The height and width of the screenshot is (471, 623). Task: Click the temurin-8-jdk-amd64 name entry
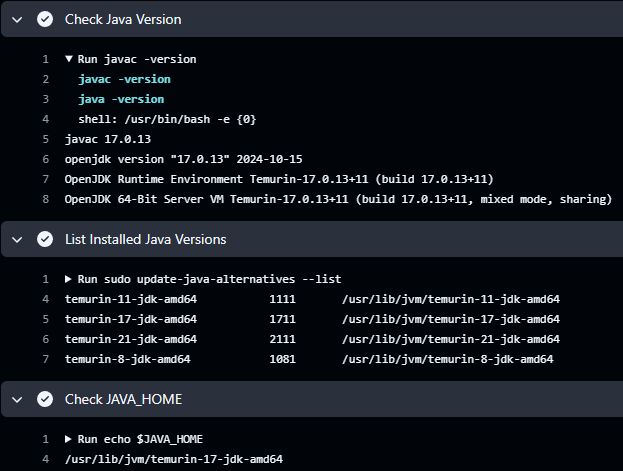click(x=128, y=359)
